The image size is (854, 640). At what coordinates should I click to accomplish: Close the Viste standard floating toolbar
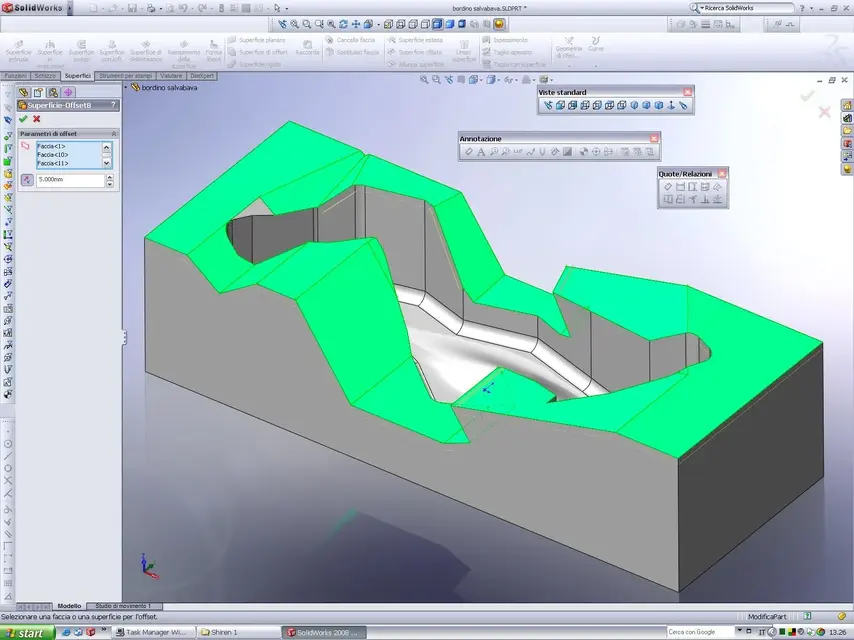click(x=687, y=92)
